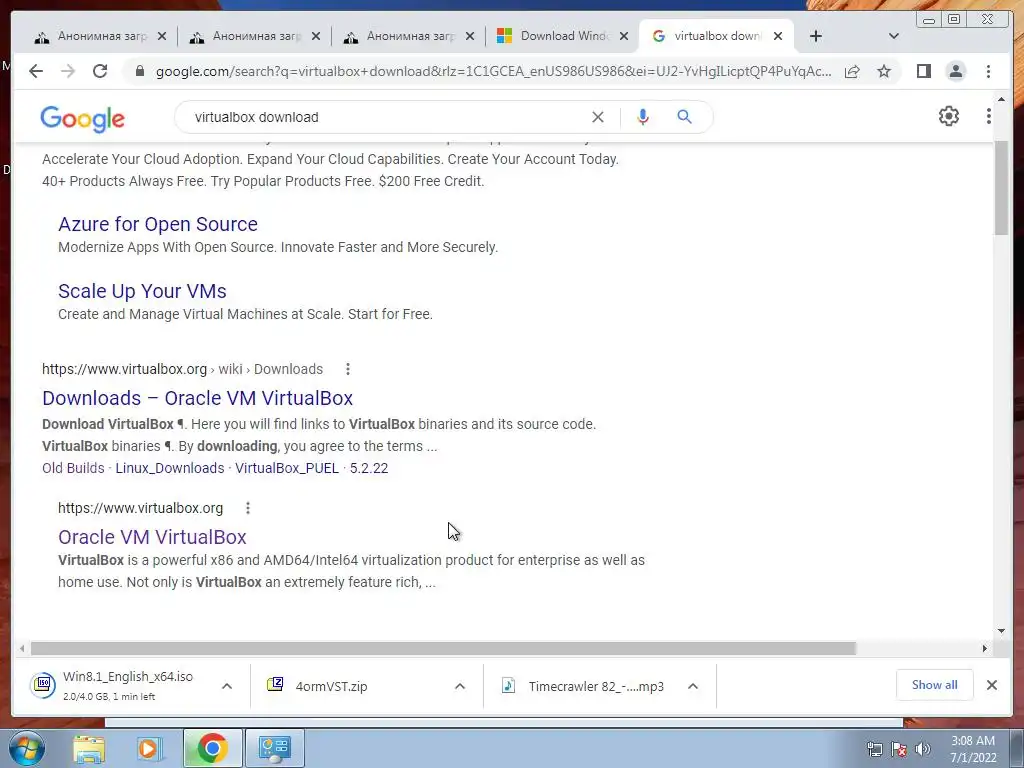This screenshot has width=1024, height=768.
Task: Open more options for Oracle VM VirtualBox result
Action: (x=248, y=508)
